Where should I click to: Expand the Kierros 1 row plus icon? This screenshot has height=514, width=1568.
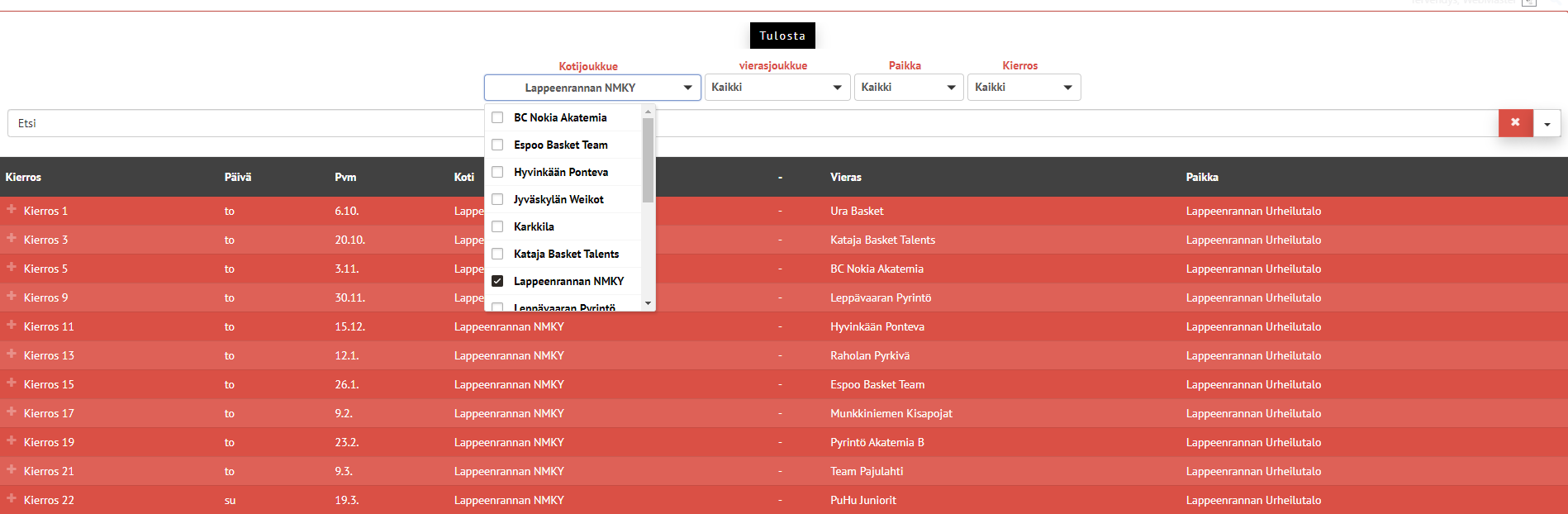click(x=12, y=210)
